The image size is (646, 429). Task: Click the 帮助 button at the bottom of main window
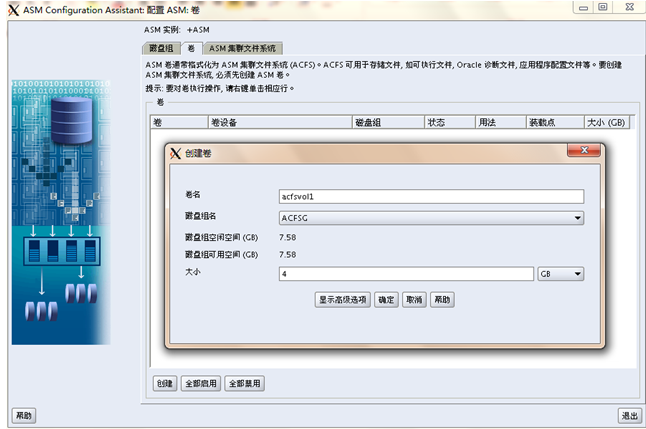(x=24, y=415)
